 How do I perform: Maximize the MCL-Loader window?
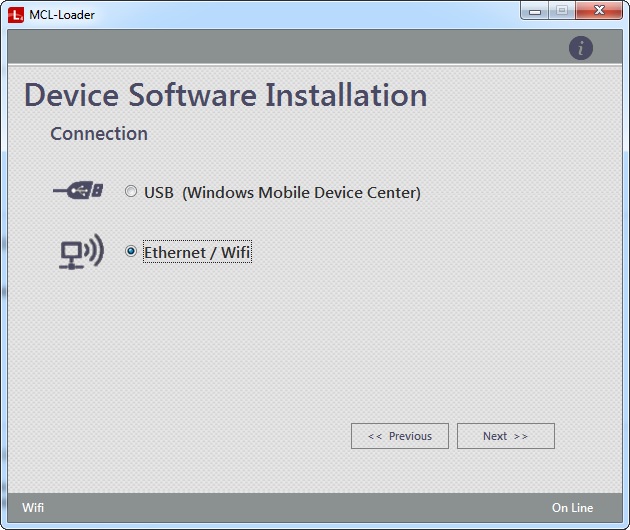point(562,11)
